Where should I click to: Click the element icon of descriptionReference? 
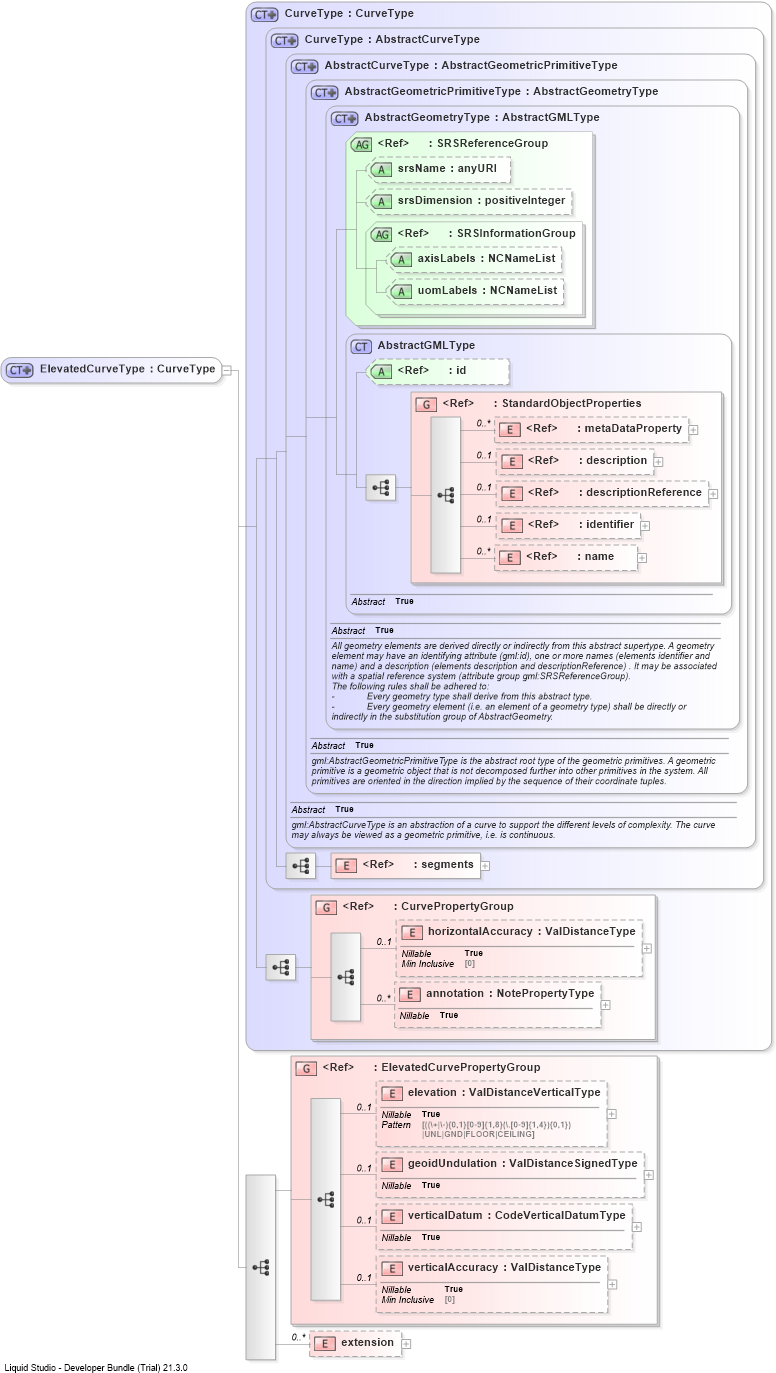pos(511,493)
